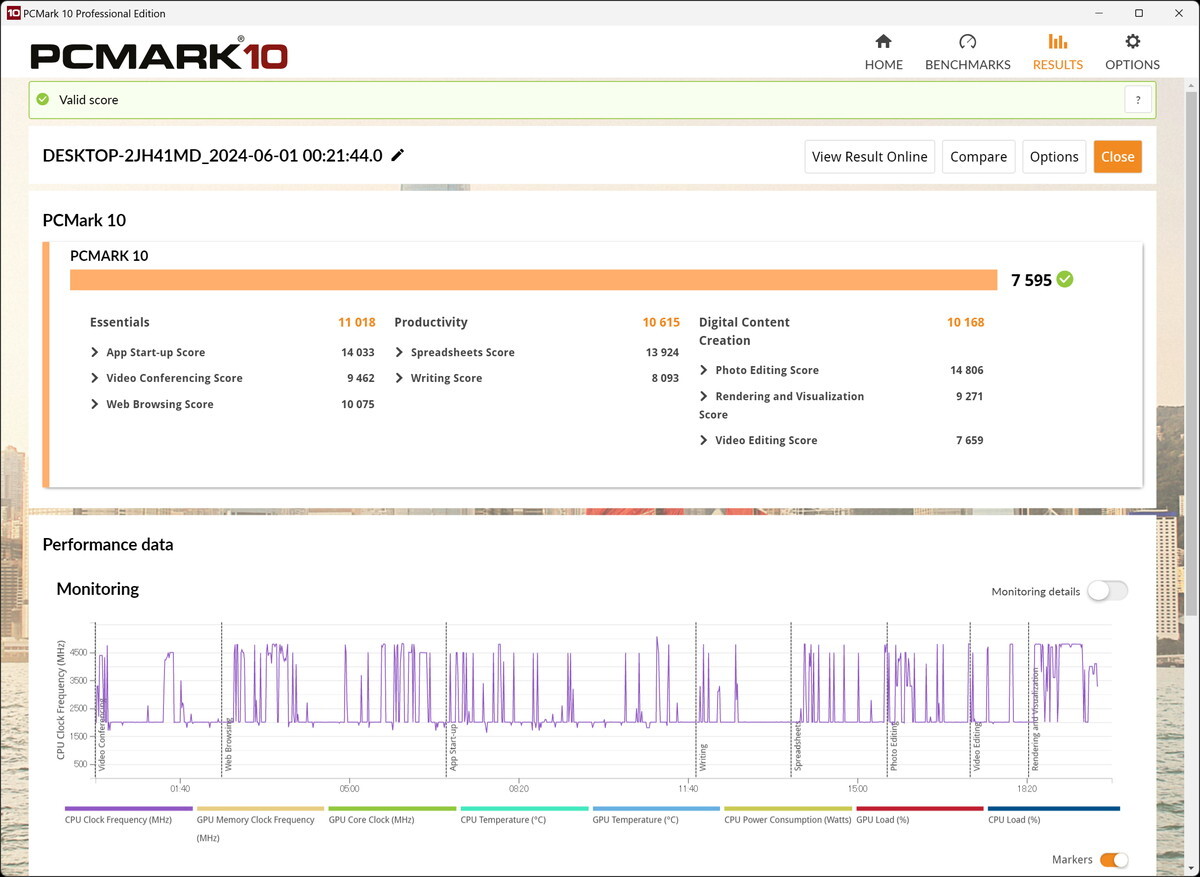Click the Photo Editing score value 14 806
Screen dimensions: 1200x877
967,370
